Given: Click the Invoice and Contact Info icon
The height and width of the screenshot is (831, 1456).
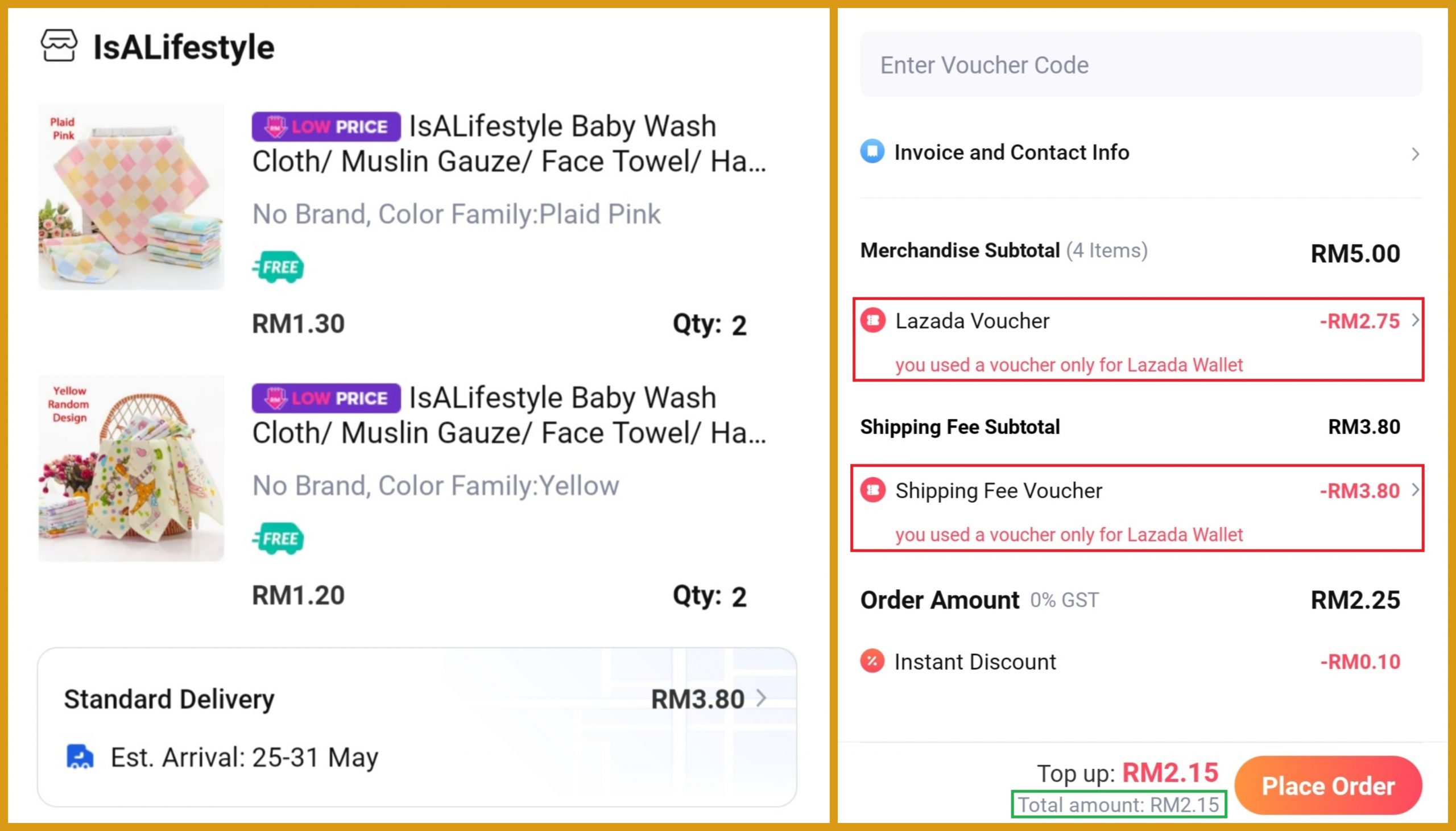Looking at the screenshot, I should tap(872, 152).
